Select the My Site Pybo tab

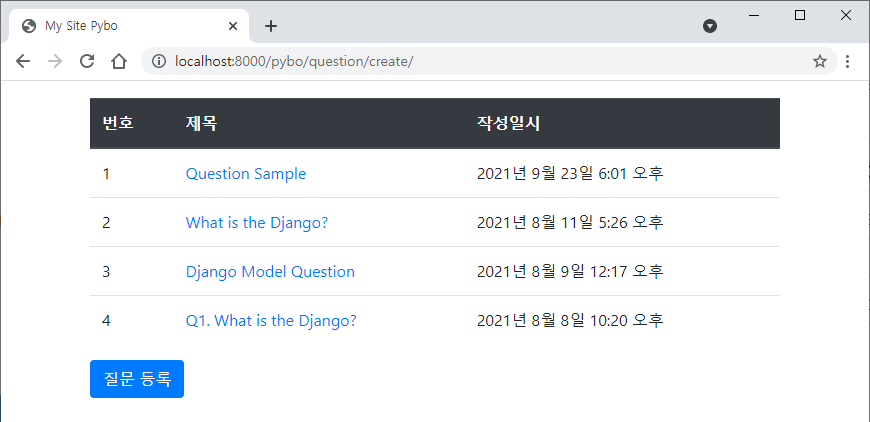coord(129,26)
